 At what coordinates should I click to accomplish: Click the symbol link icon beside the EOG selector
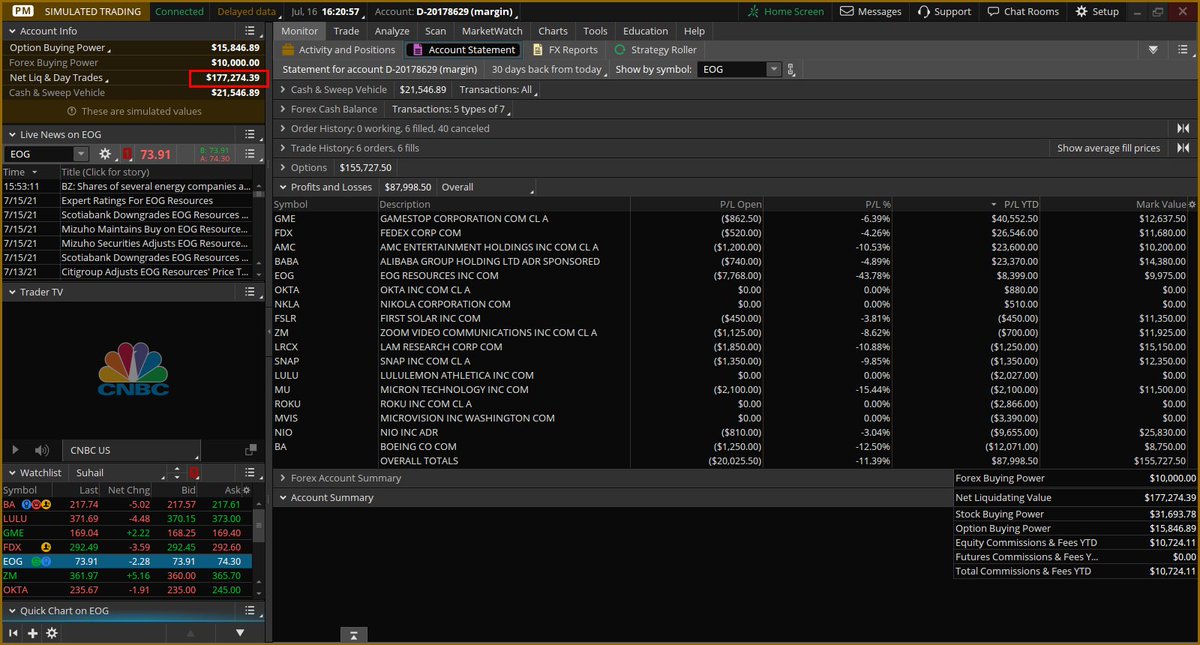coord(791,69)
